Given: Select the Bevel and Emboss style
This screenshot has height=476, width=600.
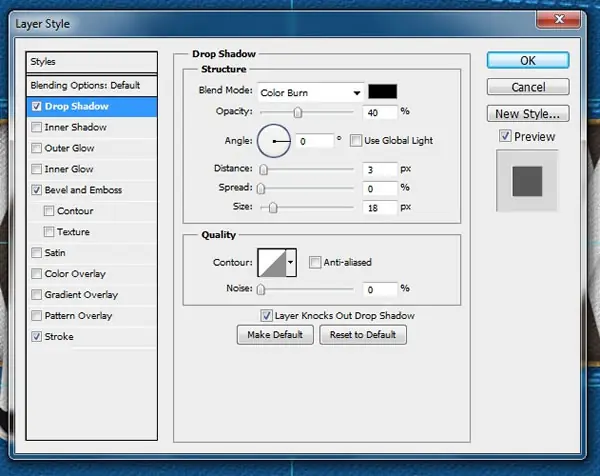Looking at the screenshot, I should 83,190.
